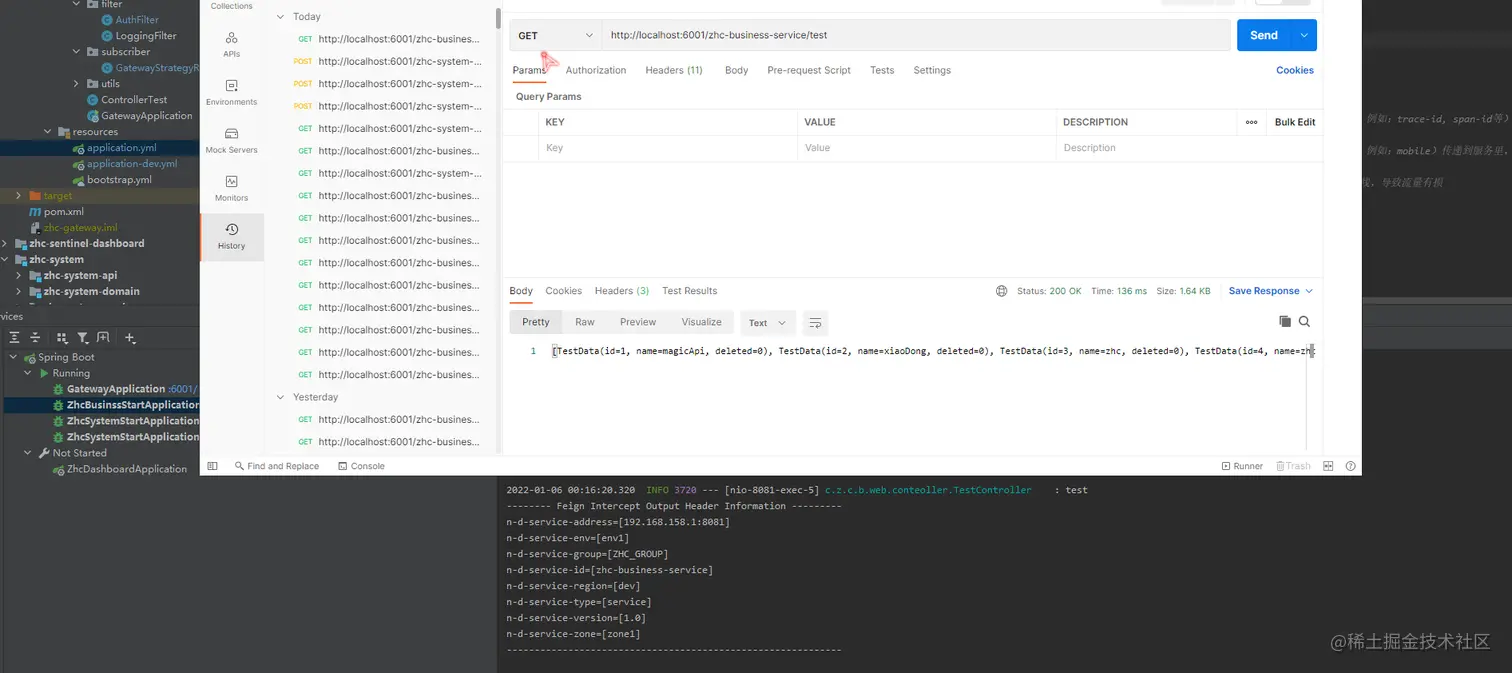Screen dimensions: 1512x673
Task: Open APIs in Postman sidebar
Action: pos(231,44)
